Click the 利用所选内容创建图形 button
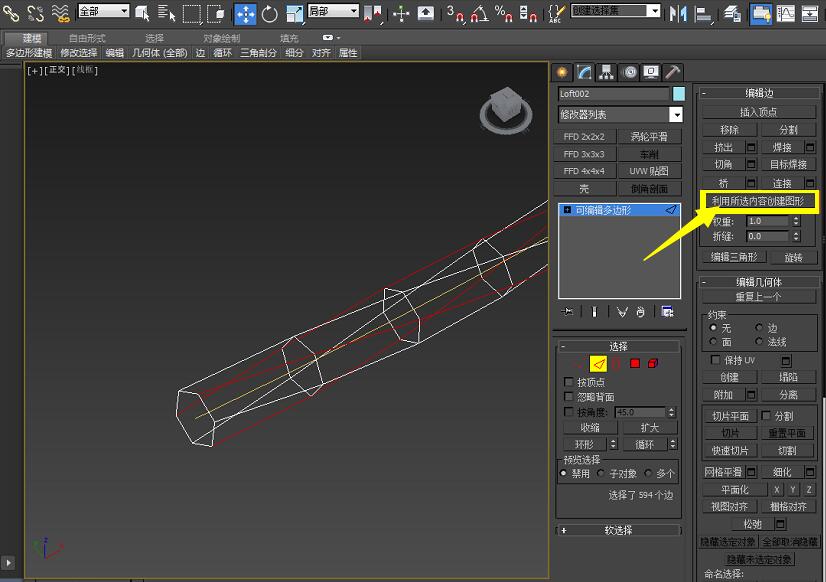Screen dimensions: 826x582 point(758,202)
